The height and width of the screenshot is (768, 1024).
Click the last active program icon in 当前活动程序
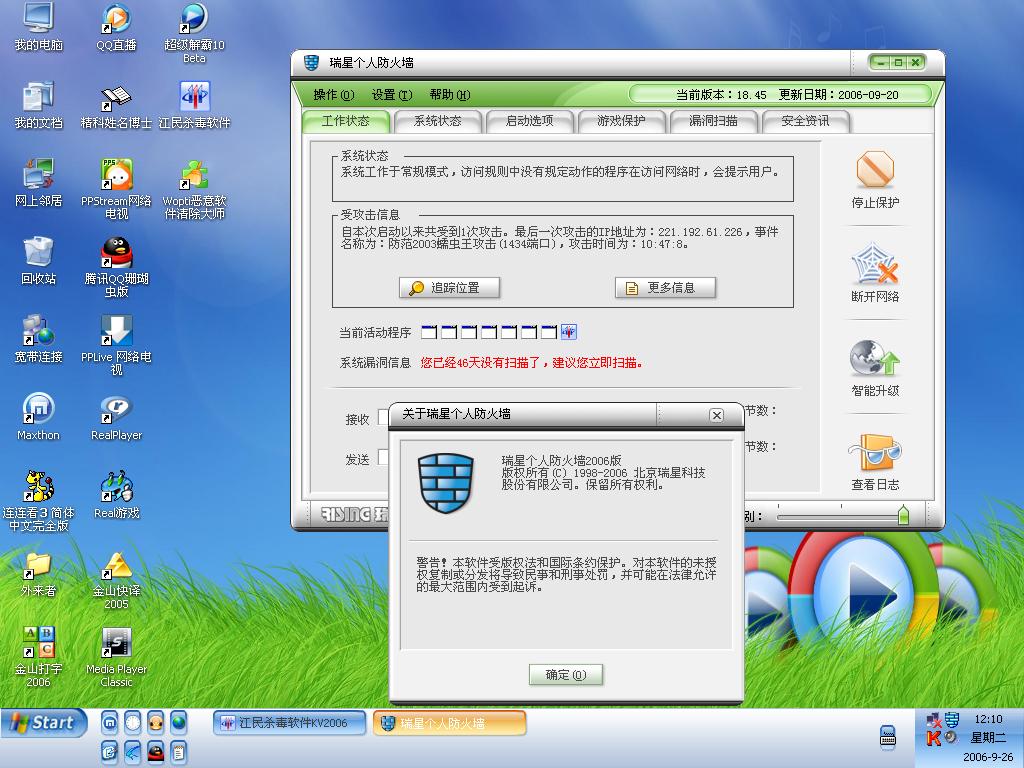pos(569,332)
